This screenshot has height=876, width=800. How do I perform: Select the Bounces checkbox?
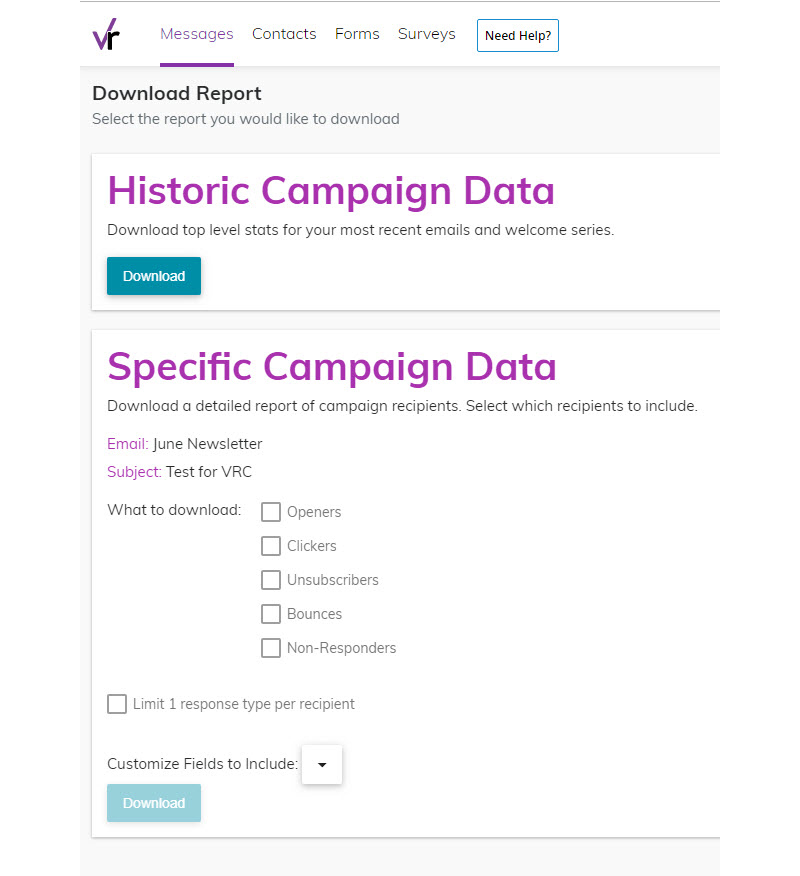[x=271, y=614]
